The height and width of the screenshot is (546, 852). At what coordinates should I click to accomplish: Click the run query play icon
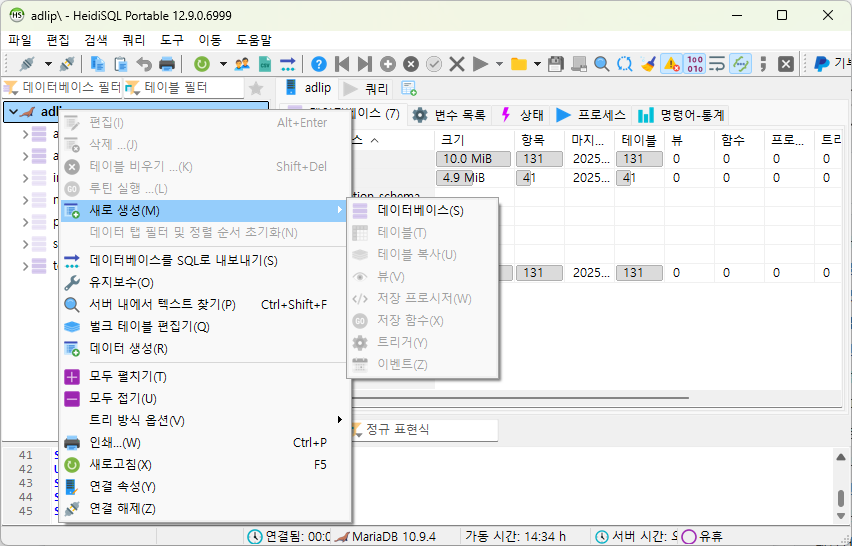tap(480, 64)
